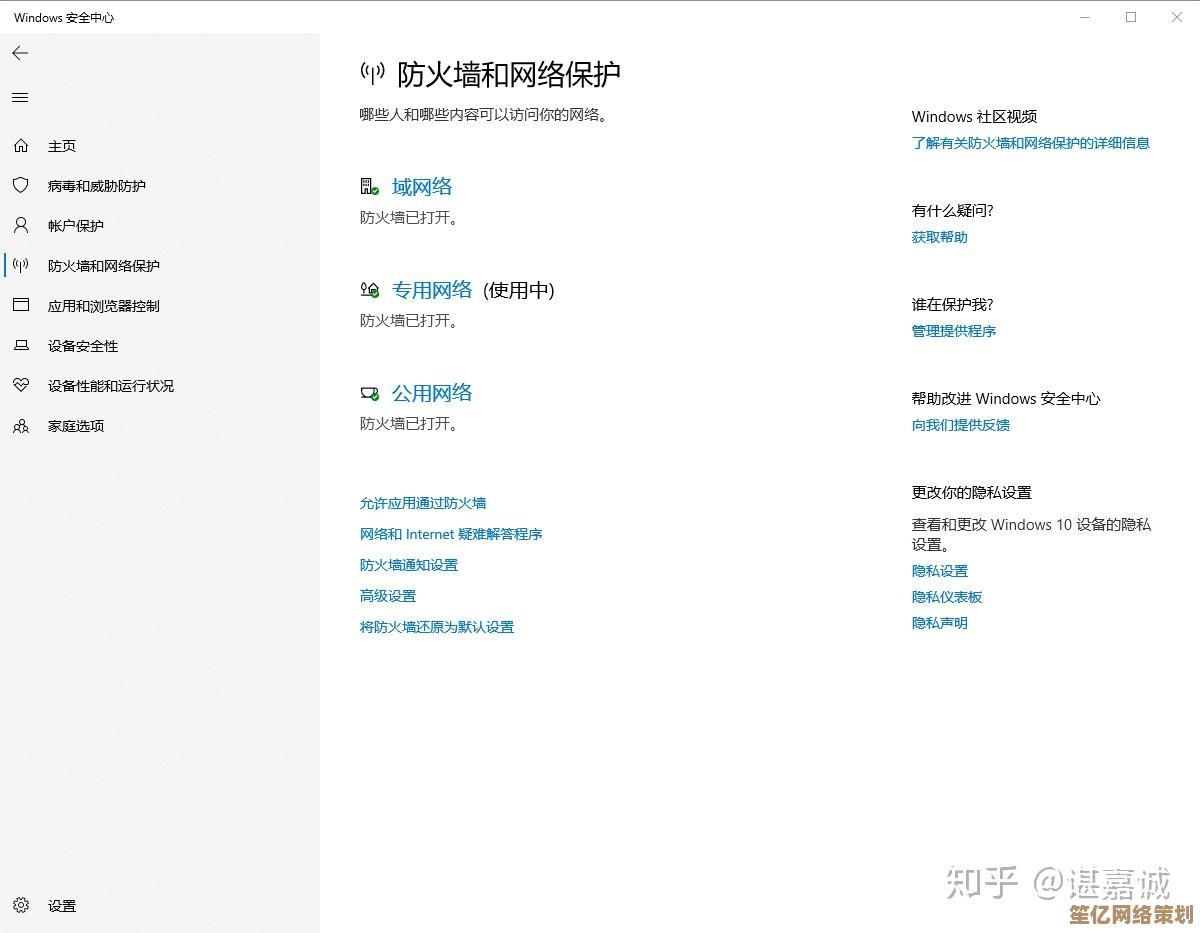Image resolution: width=1200 pixels, height=933 pixels.
Task: Click the window icon for 应用和浏览器控制
Action: 21,306
